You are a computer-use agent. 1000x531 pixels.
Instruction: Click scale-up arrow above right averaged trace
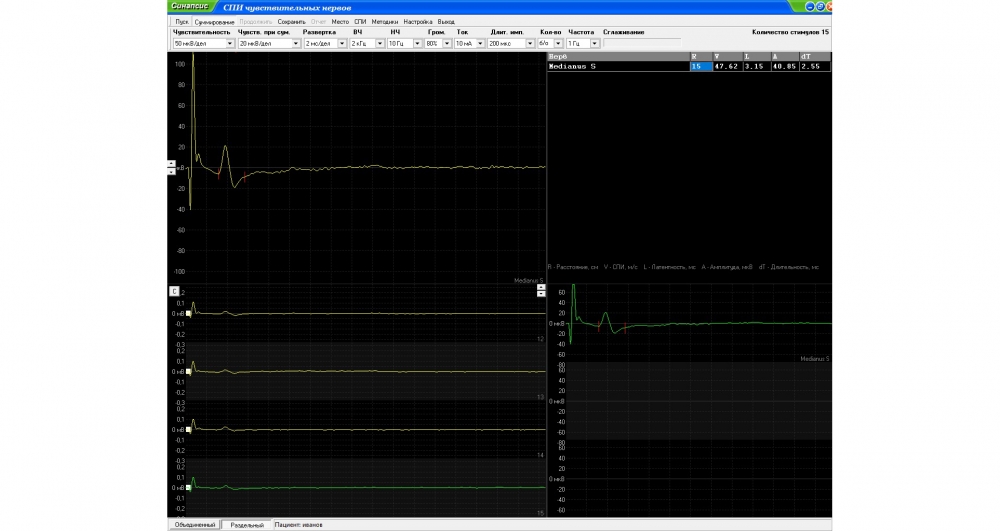[x=541, y=287]
